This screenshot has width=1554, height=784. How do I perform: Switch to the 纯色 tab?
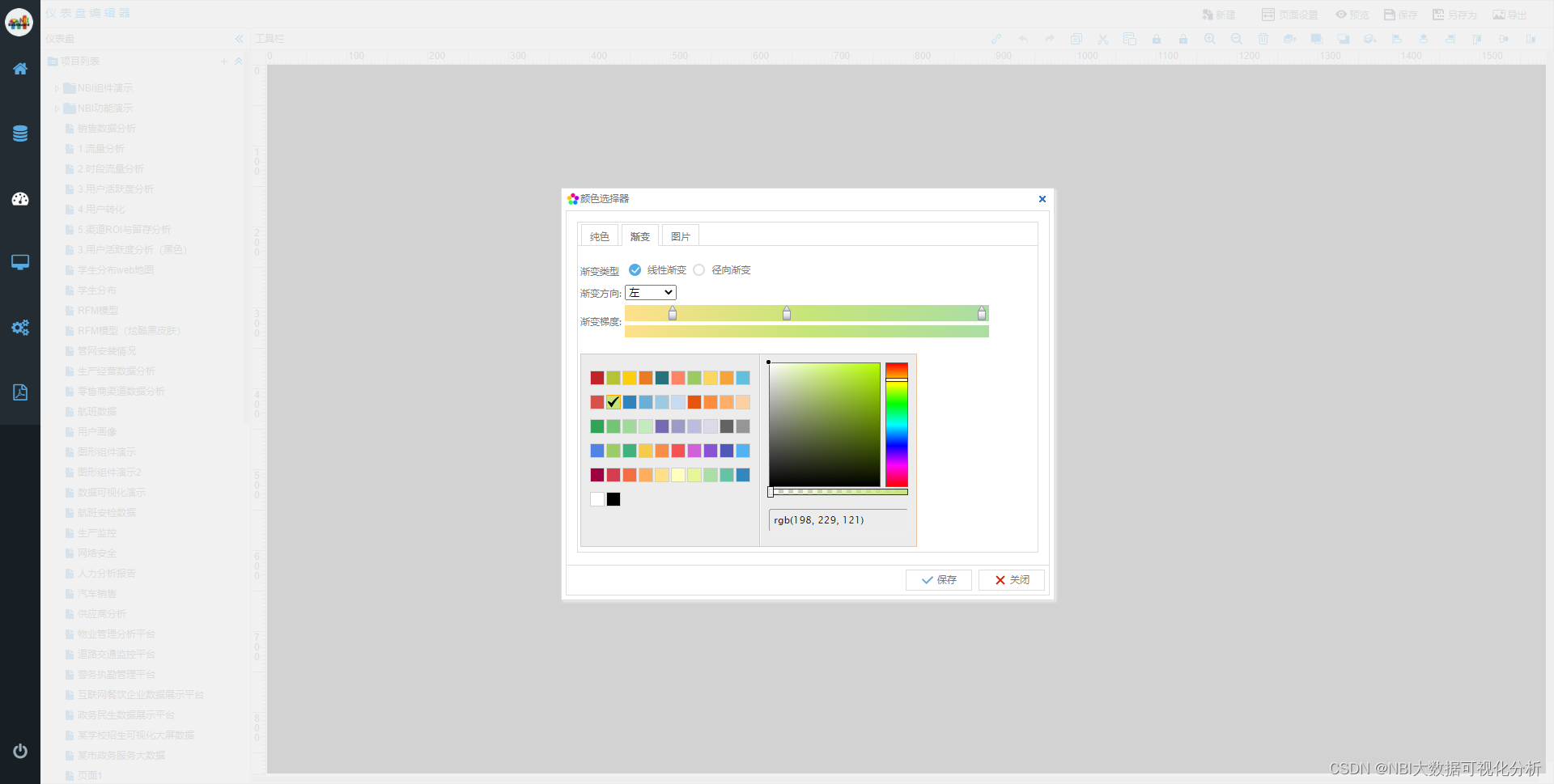tap(600, 236)
